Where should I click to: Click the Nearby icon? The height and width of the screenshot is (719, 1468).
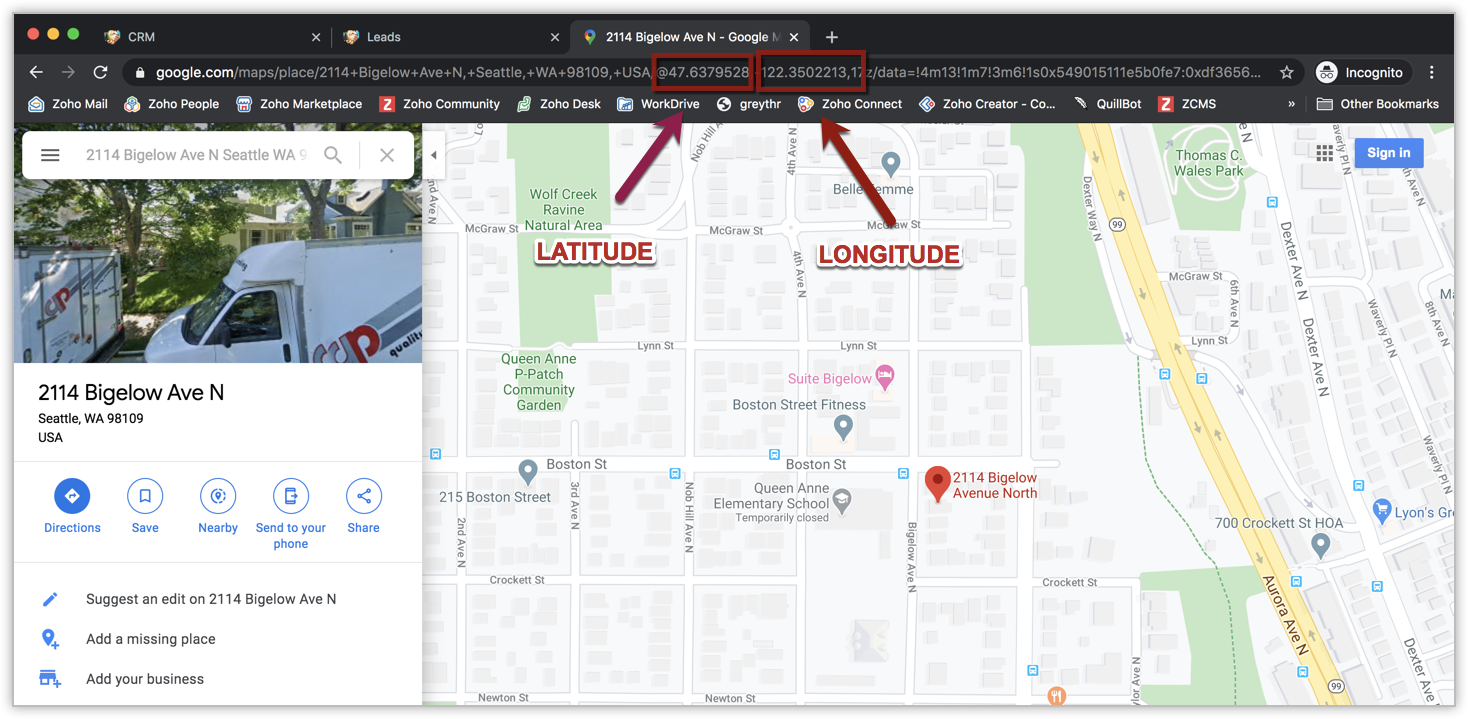(x=218, y=496)
